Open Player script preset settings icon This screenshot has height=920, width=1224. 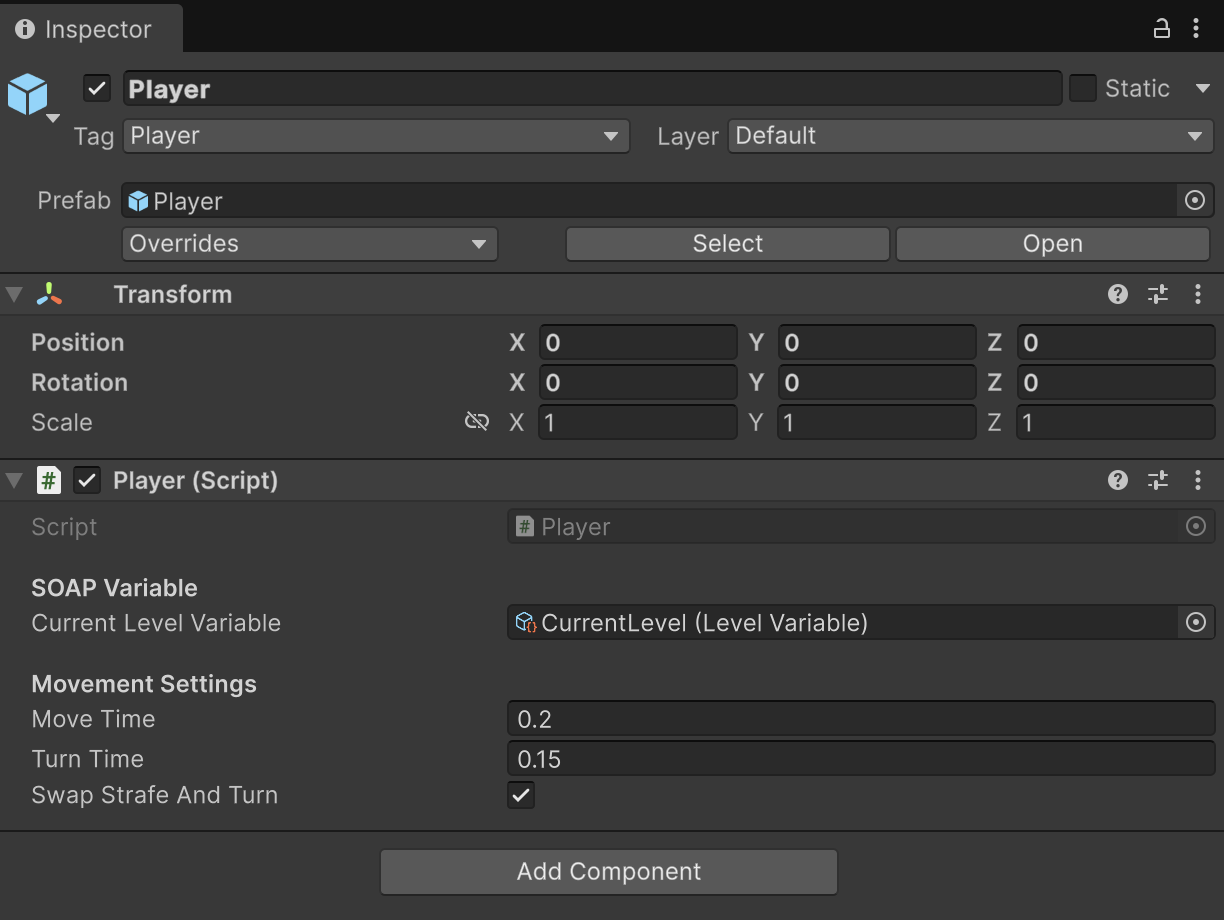tap(1158, 481)
